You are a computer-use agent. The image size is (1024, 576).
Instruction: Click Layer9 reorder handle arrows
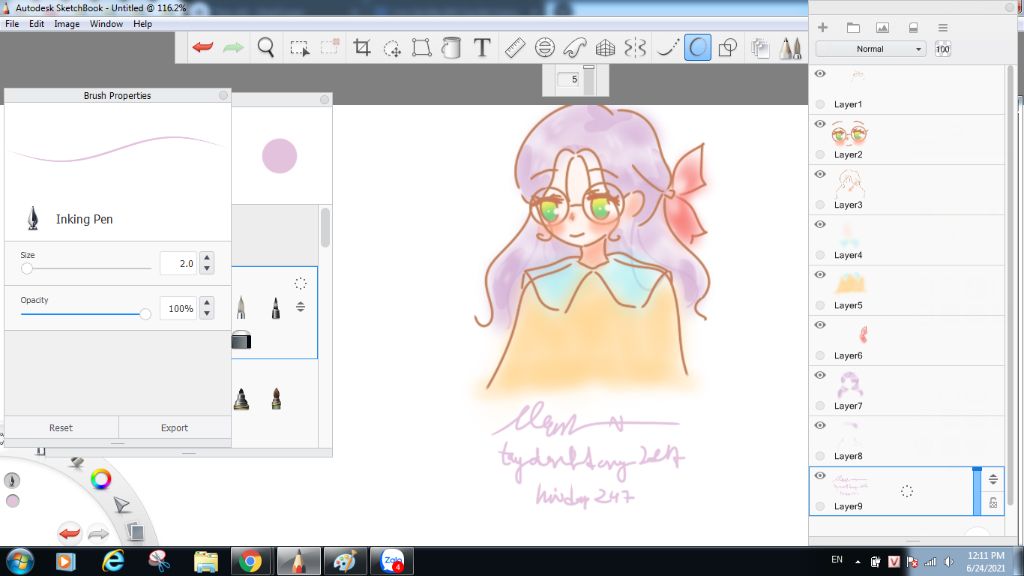pos(993,479)
